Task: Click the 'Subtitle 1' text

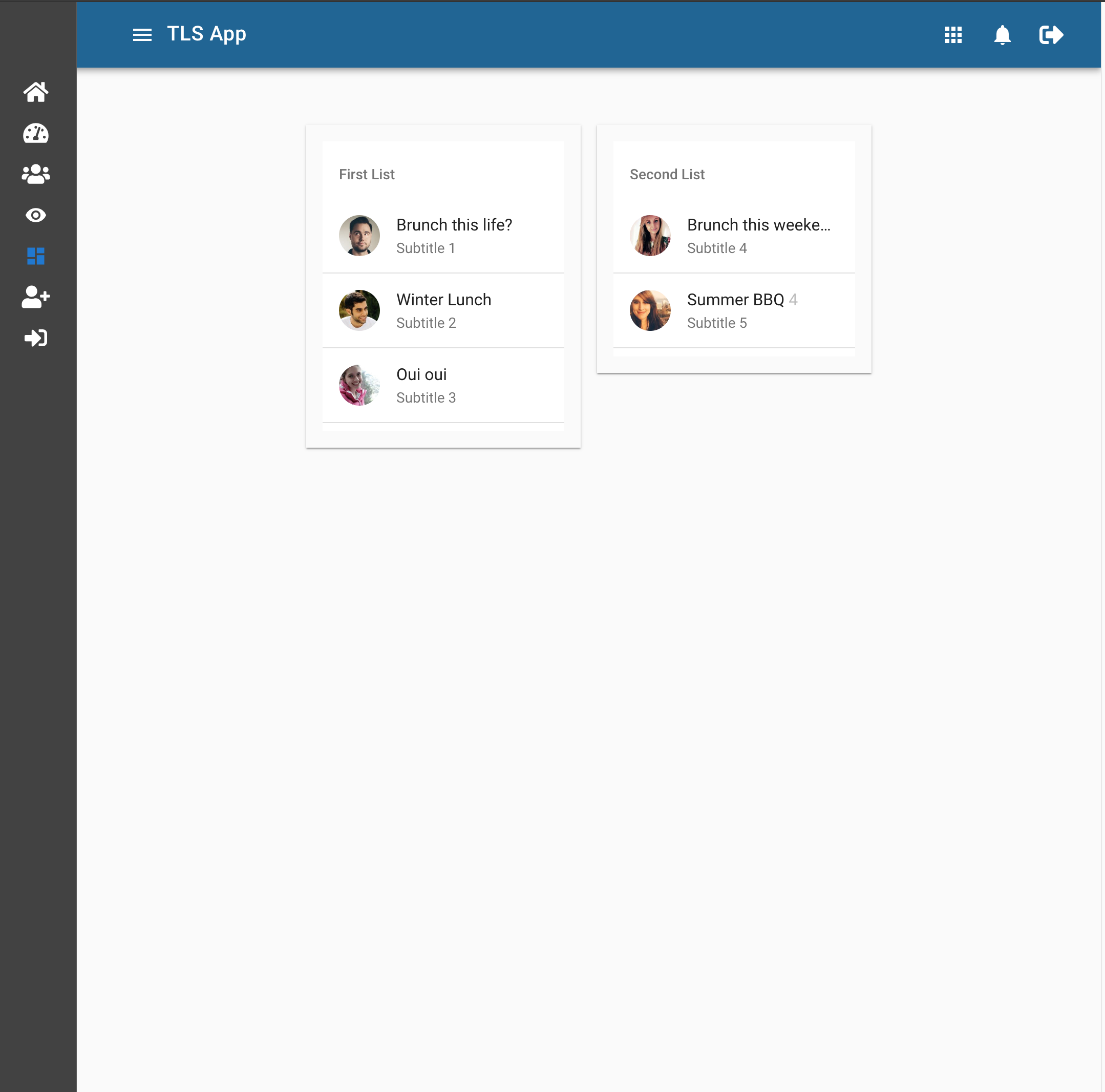Action: (x=426, y=248)
